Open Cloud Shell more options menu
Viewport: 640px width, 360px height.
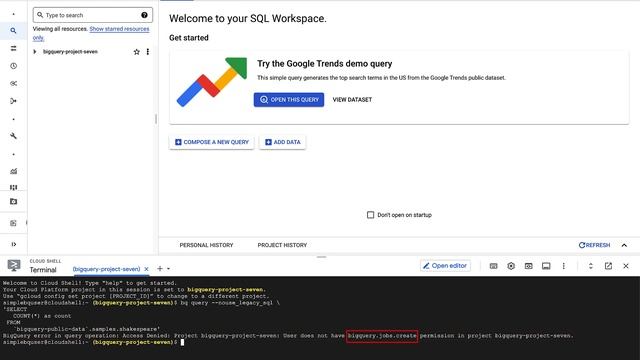[564, 266]
